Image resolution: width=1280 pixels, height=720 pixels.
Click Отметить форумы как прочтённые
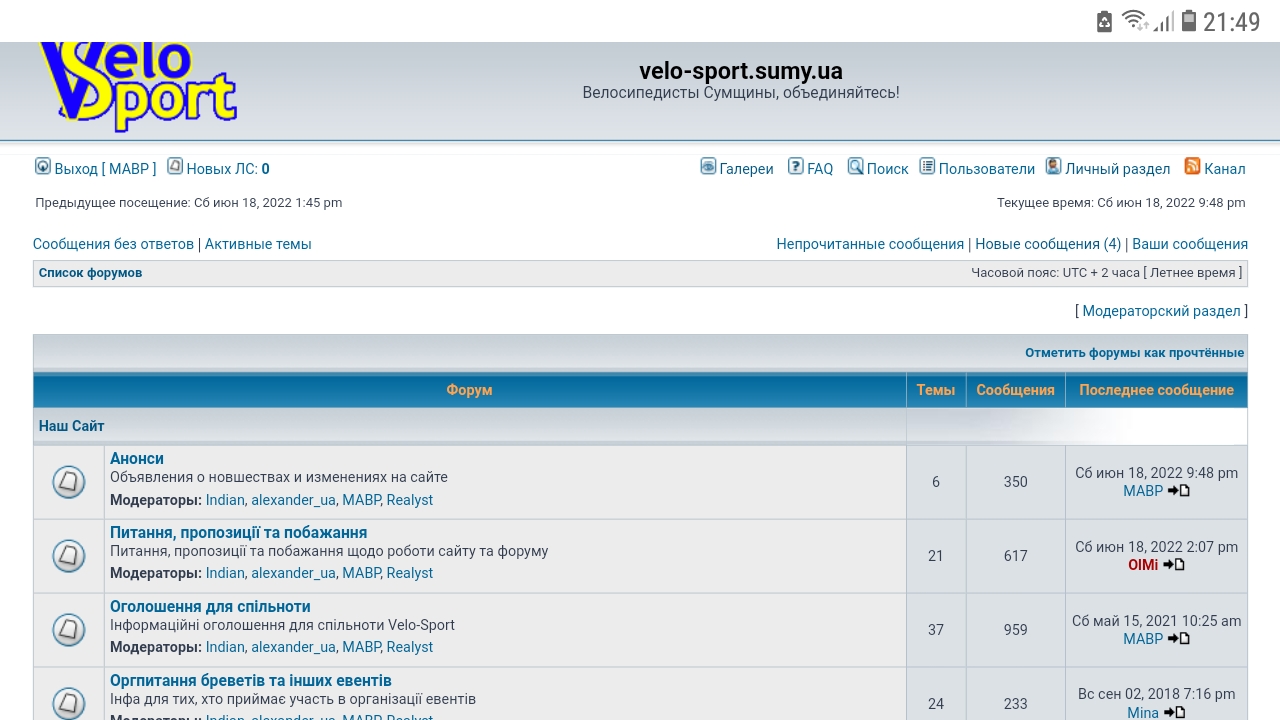pos(1134,353)
